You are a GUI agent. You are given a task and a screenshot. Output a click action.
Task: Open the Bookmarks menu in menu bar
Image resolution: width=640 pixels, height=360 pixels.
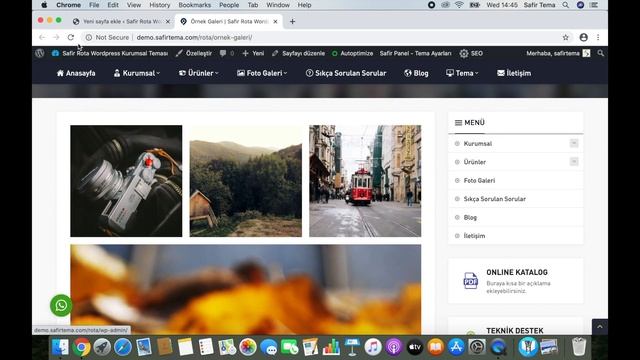coord(195,5)
